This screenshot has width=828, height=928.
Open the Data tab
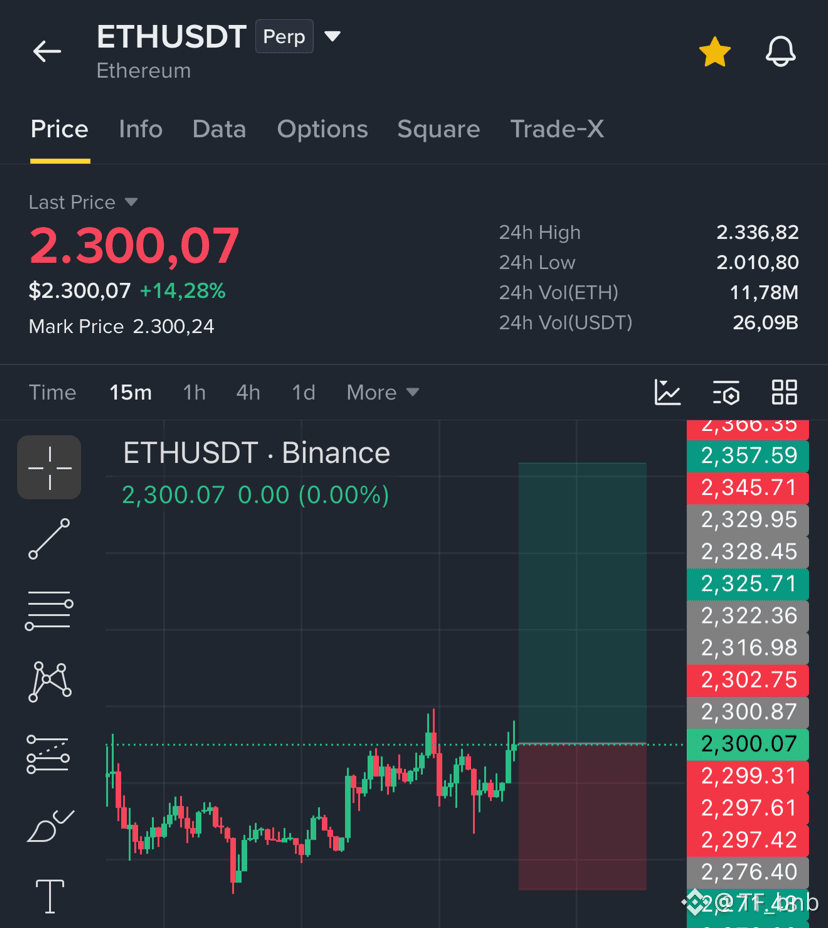219,129
